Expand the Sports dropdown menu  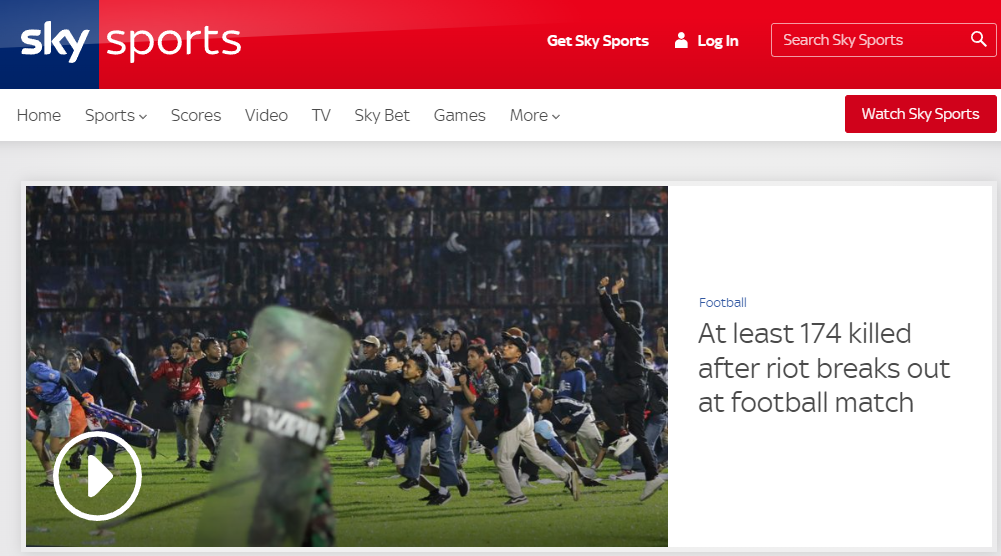(116, 115)
